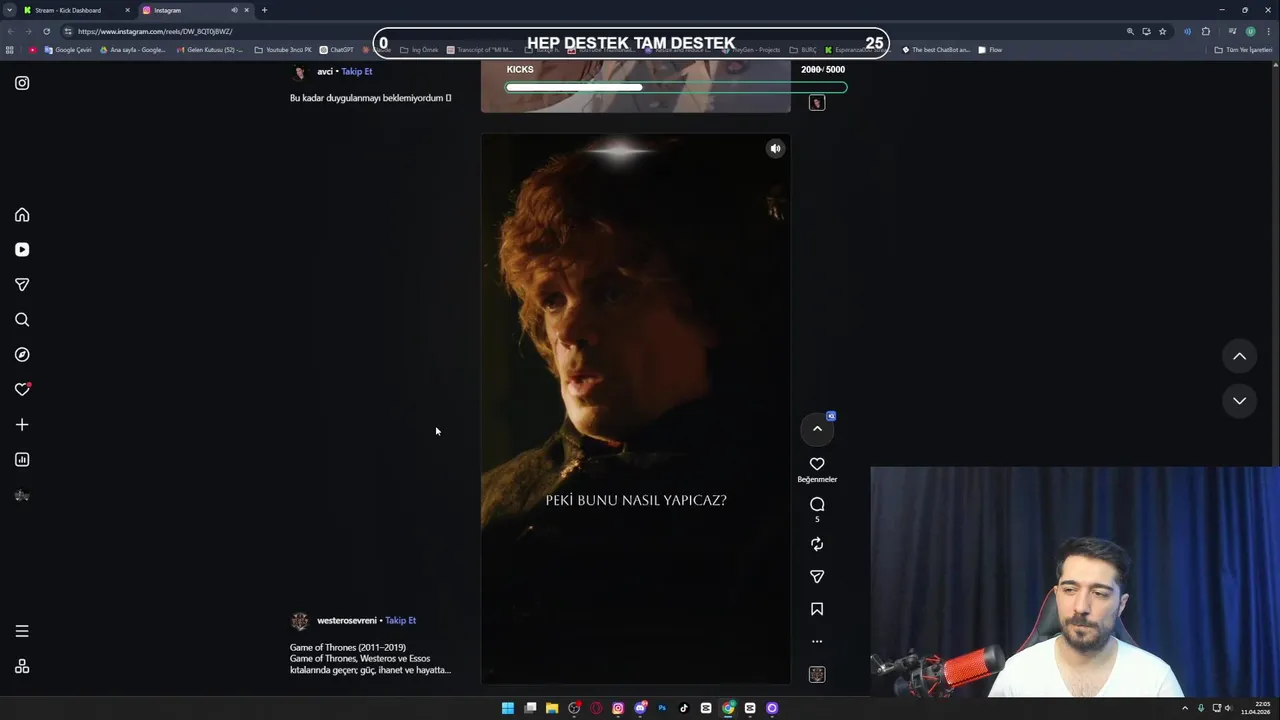Viewport: 1280px width, 720px height.
Task: Go back in browser history
Action: pyautogui.click(x=10, y=31)
